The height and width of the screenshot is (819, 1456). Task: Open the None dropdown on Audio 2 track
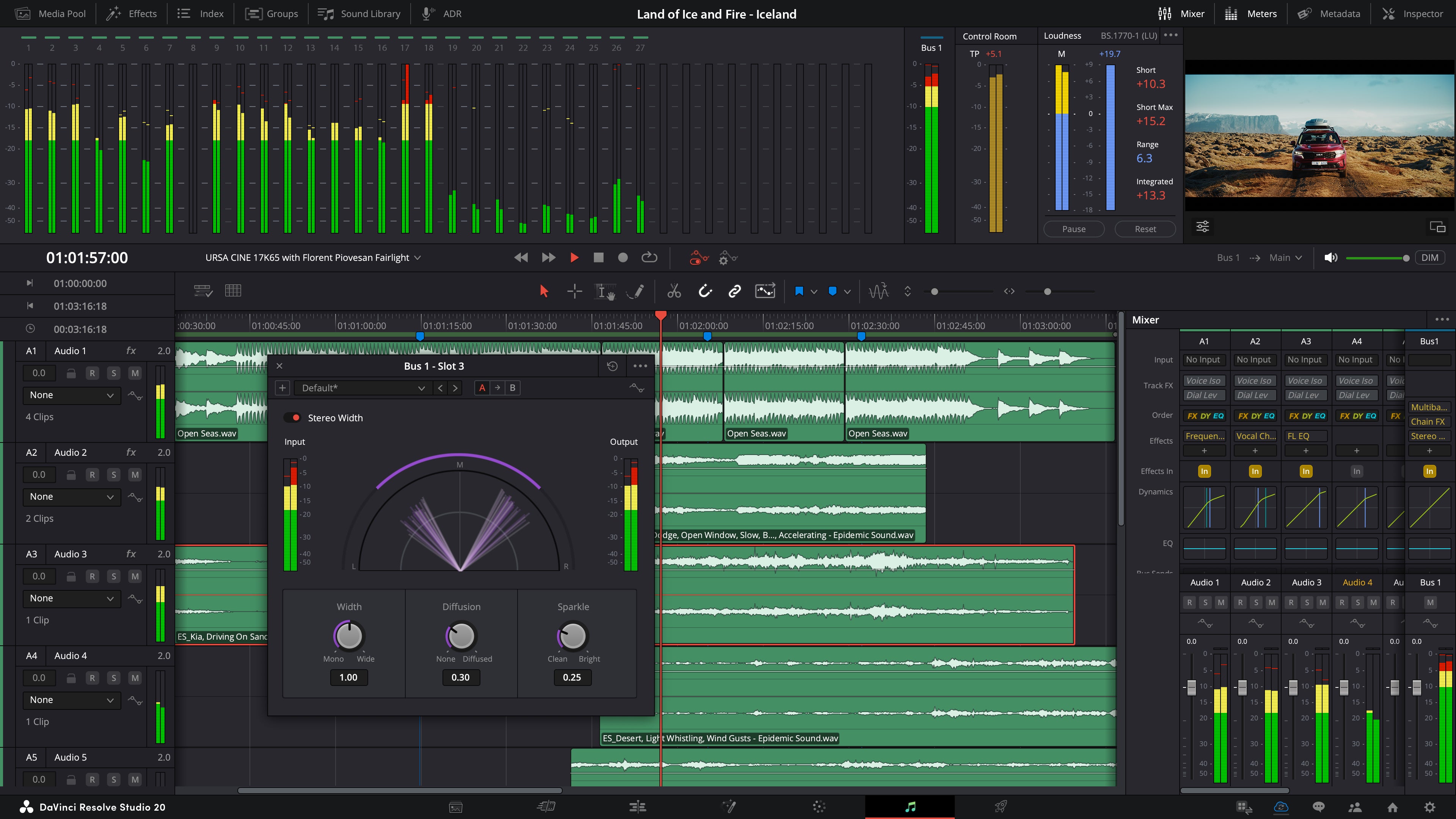72,496
